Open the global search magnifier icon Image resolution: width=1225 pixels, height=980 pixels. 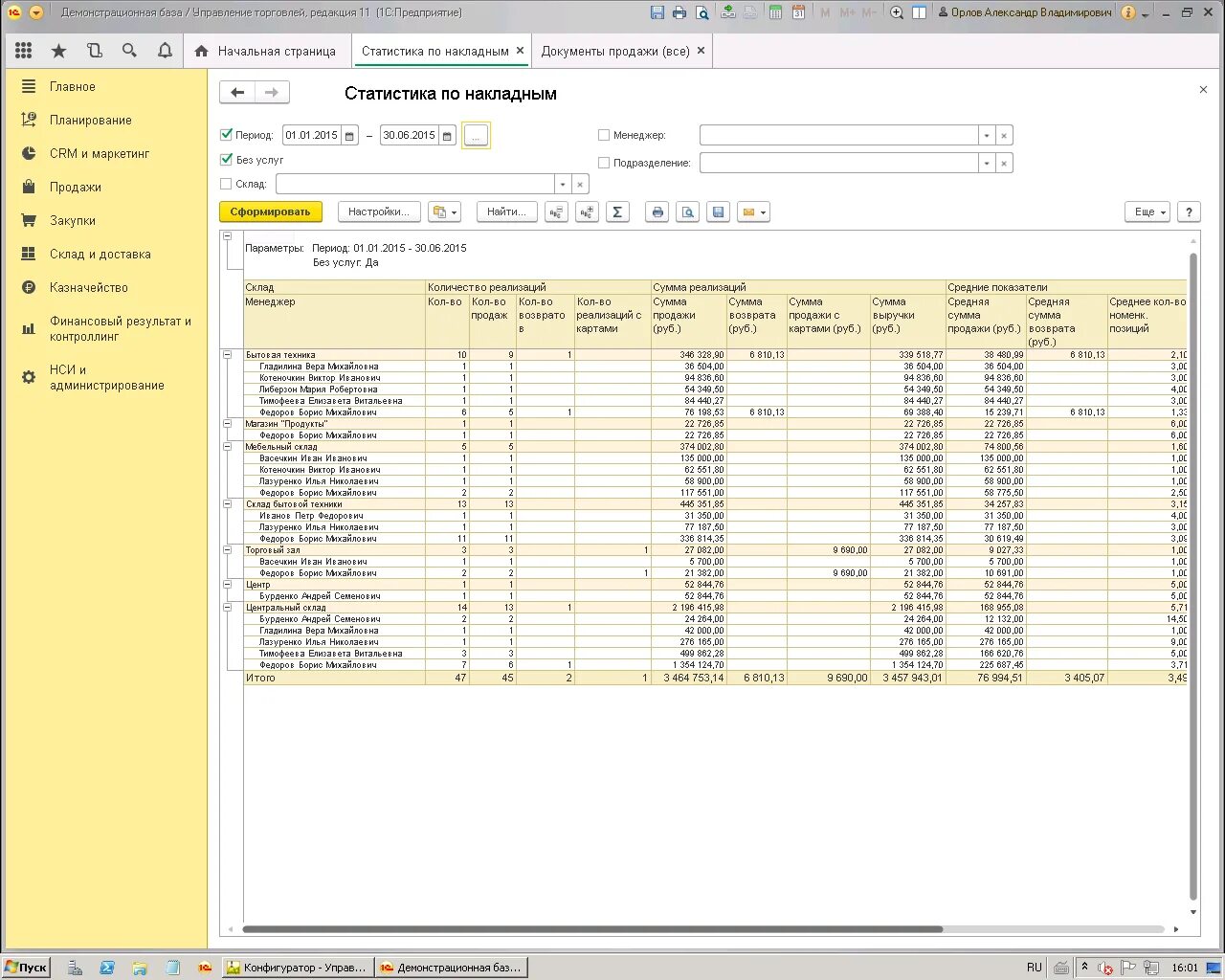(x=129, y=51)
